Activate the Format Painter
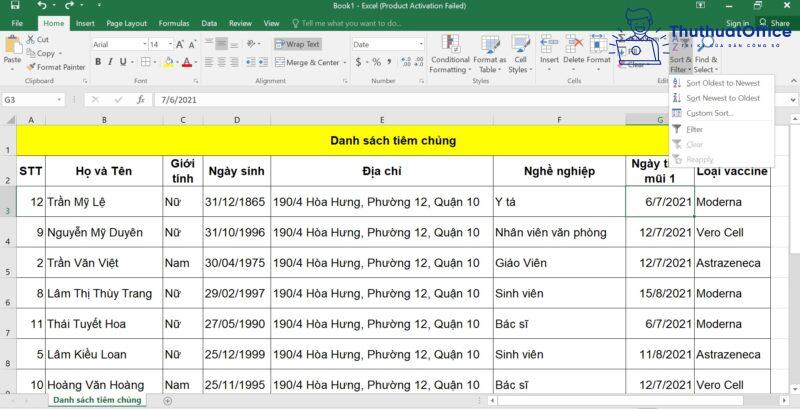Image resolution: width=800 pixels, height=409 pixels. (56, 67)
